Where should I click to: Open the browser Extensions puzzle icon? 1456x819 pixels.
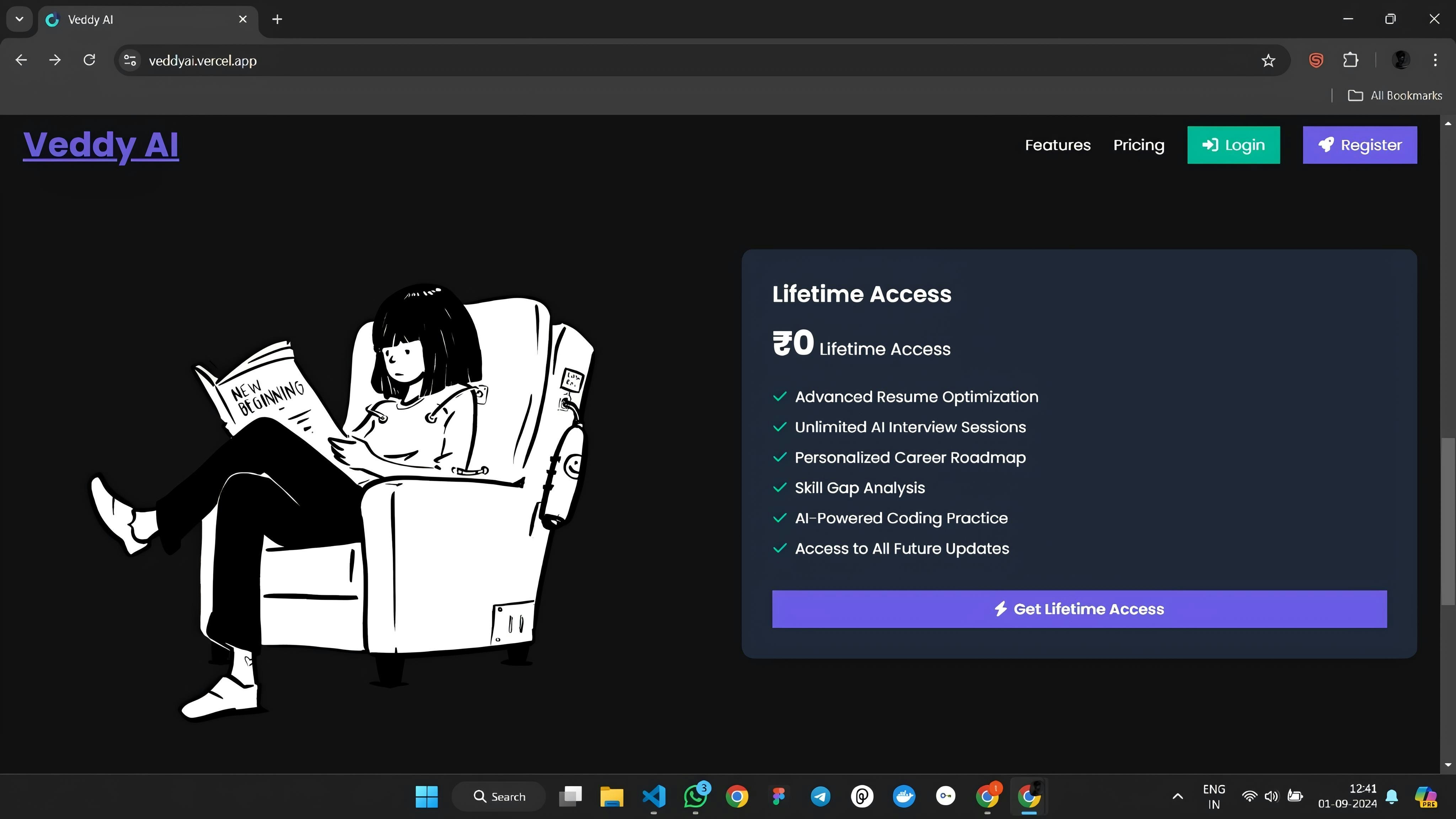1350,60
